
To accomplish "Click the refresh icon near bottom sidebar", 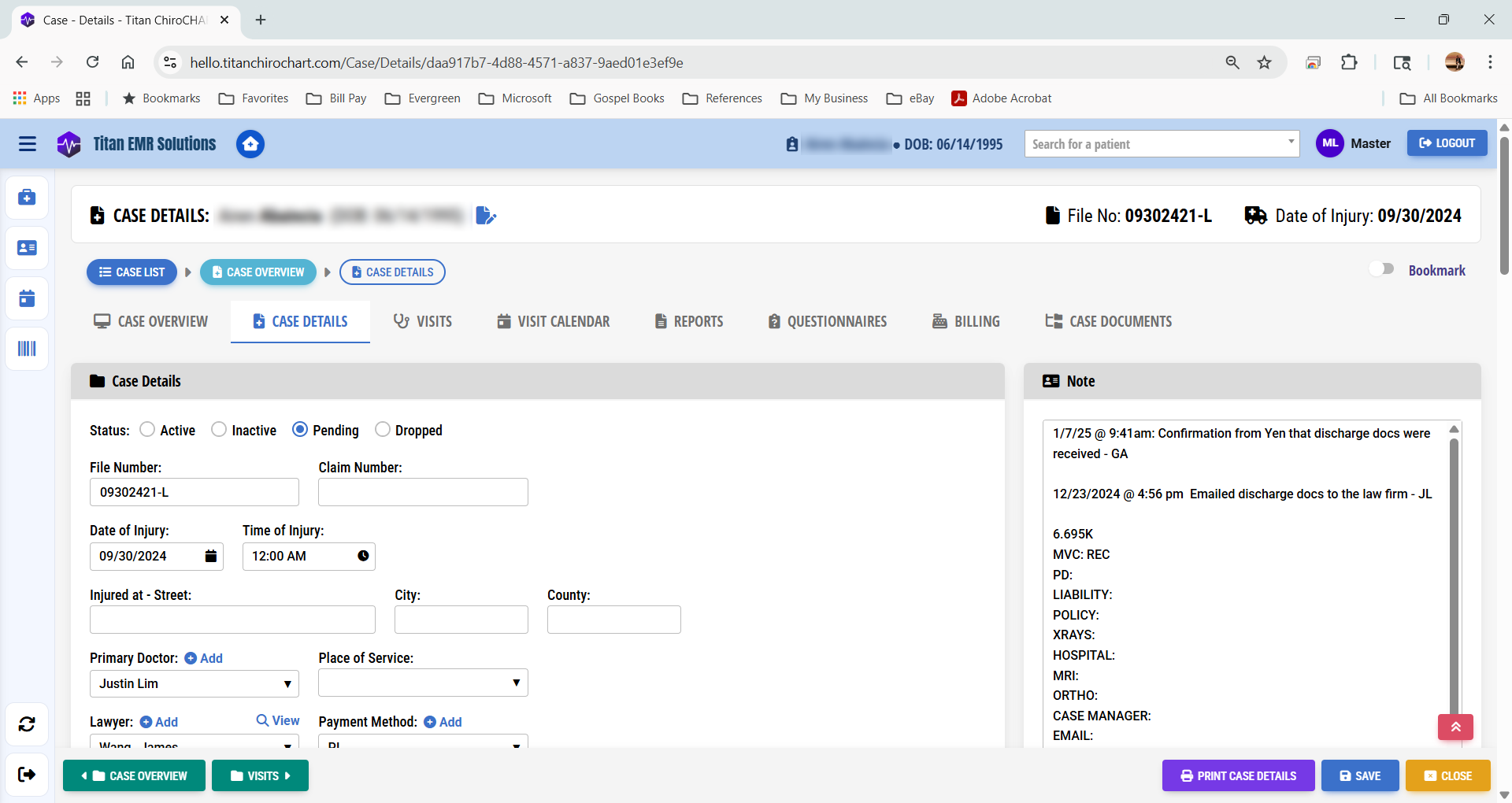I will pos(27,724).
